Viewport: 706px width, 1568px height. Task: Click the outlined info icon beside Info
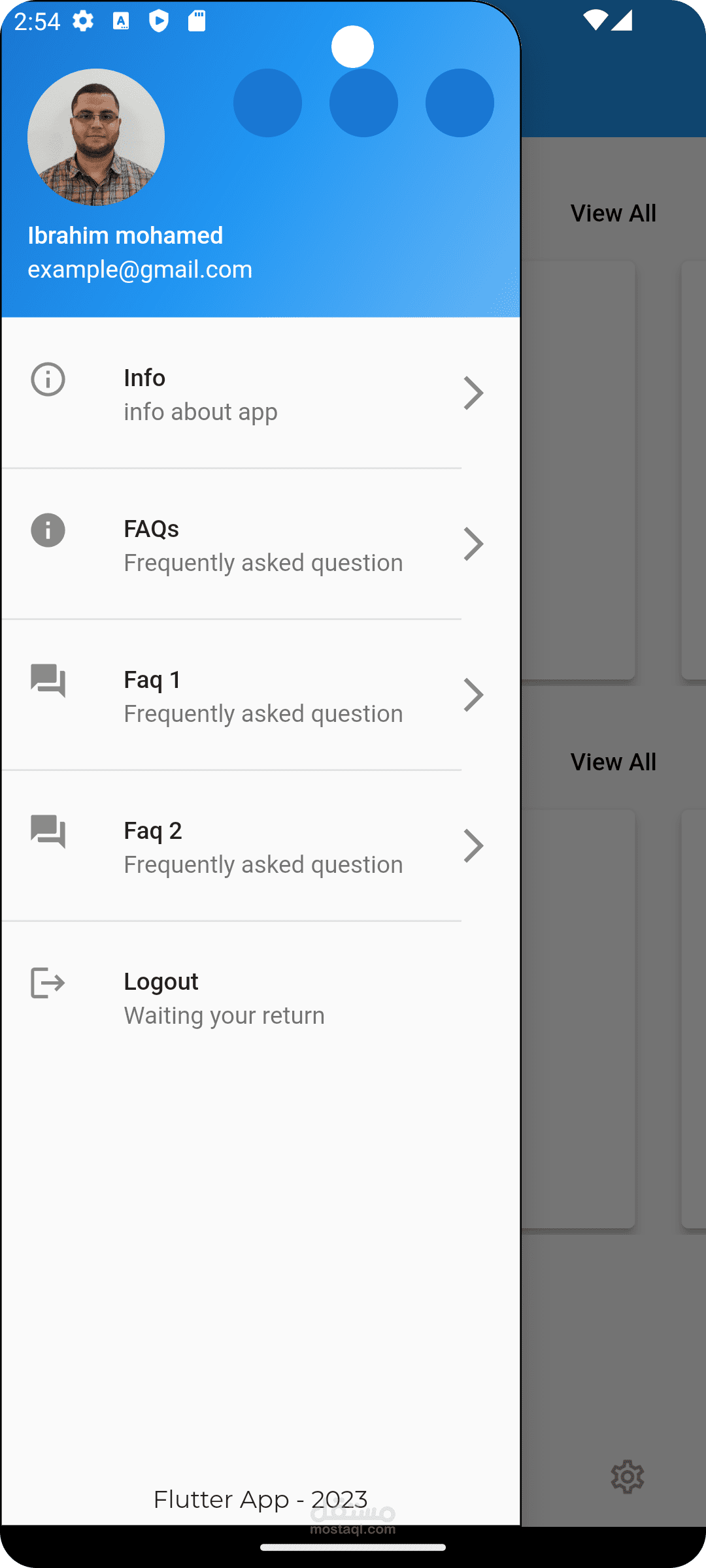click(48, 379)
